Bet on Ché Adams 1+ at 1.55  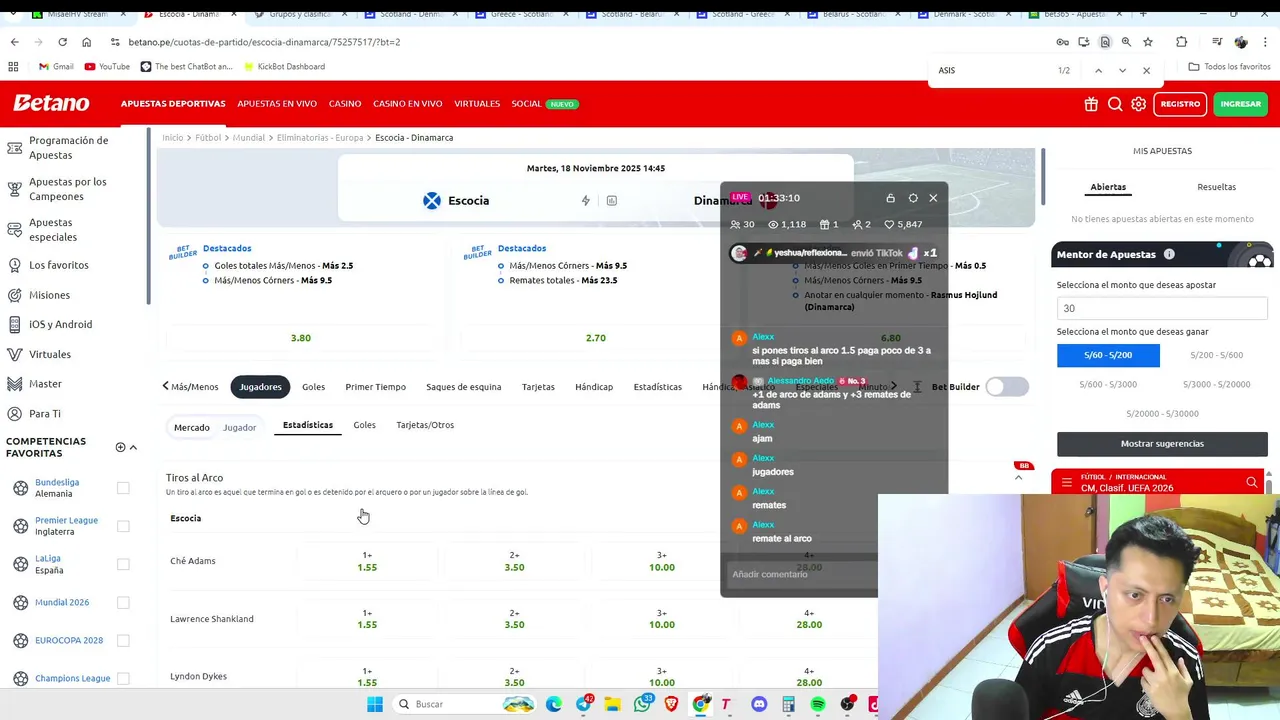tap(367, 561)
